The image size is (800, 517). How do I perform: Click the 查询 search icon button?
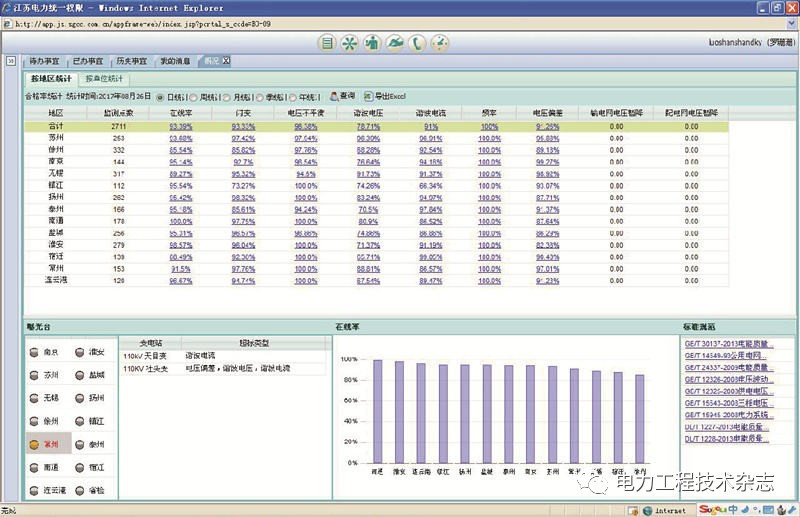(334, 96)
